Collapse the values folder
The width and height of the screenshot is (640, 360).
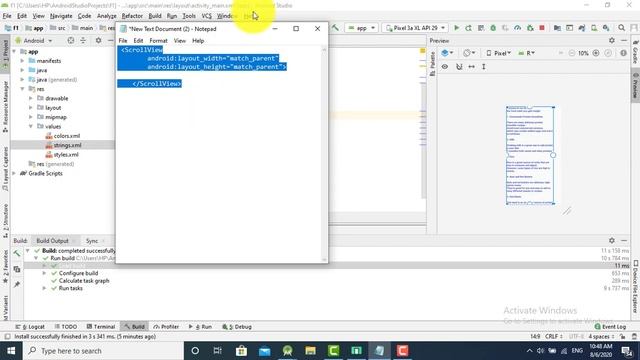(31, 127)
